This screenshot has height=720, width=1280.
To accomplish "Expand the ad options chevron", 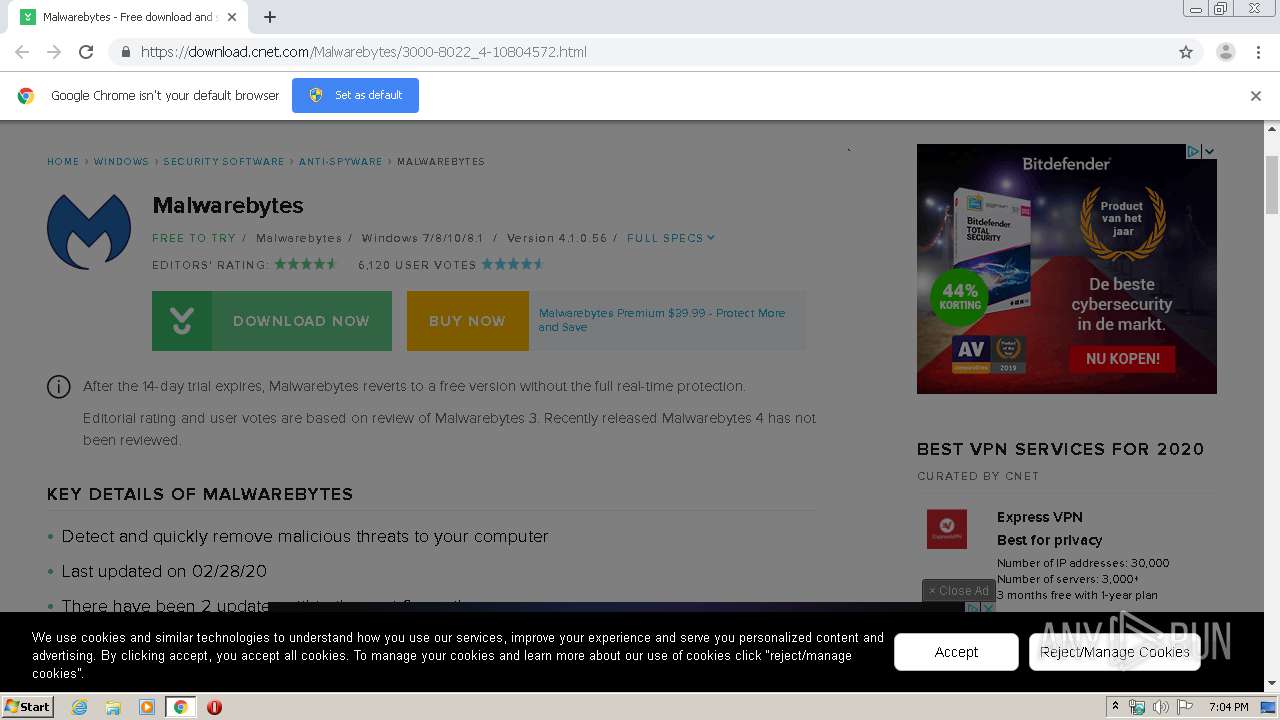I will click(1209, 151).
